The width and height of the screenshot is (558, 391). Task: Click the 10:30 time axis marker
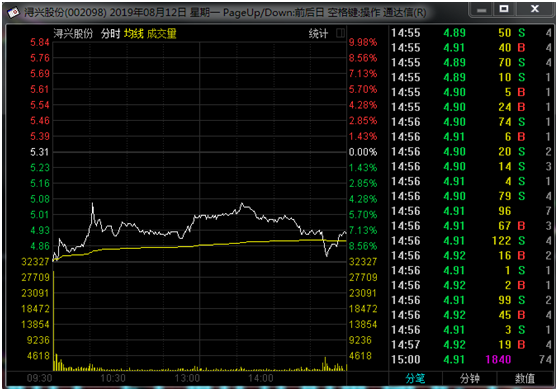113,378
